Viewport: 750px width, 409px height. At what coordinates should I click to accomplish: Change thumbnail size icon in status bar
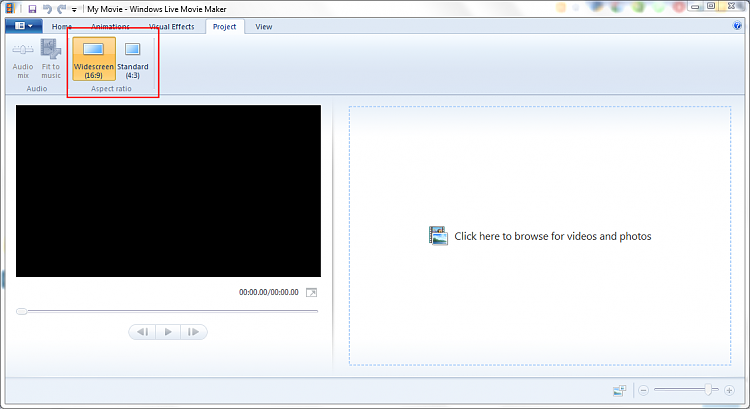tap(620, 391)
